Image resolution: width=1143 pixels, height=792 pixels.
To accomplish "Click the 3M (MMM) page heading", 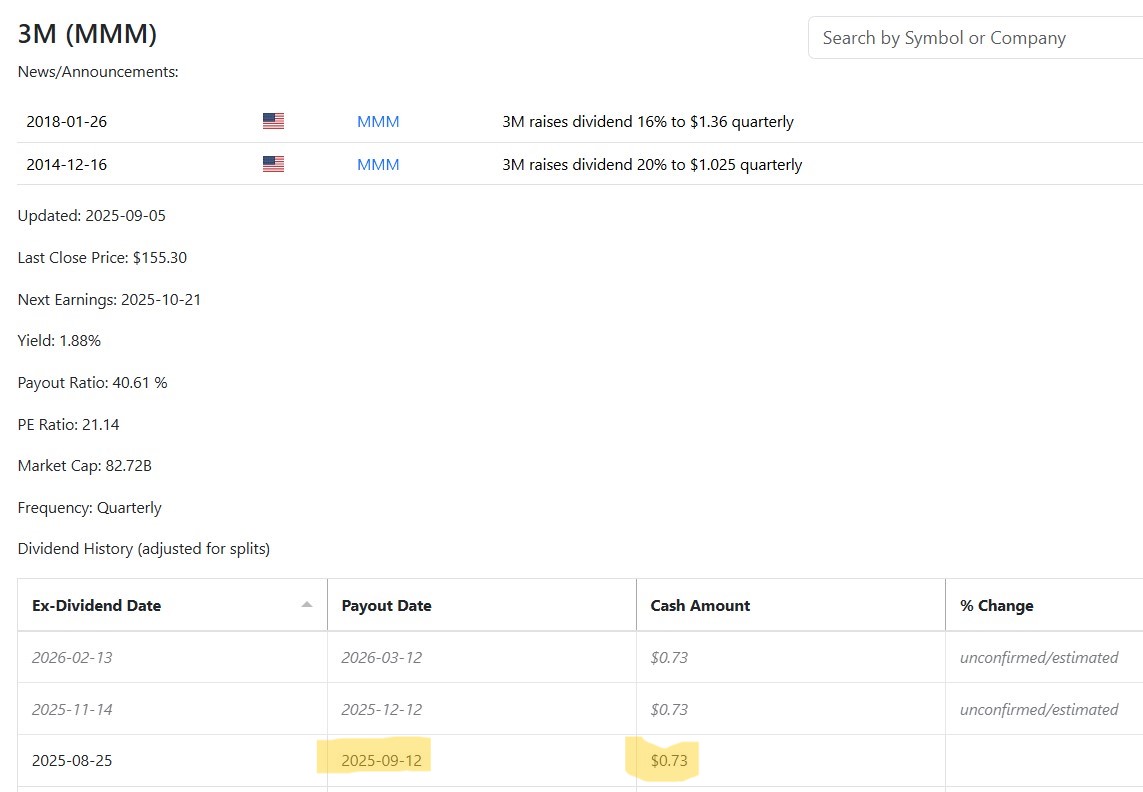I will click(87, 34).
